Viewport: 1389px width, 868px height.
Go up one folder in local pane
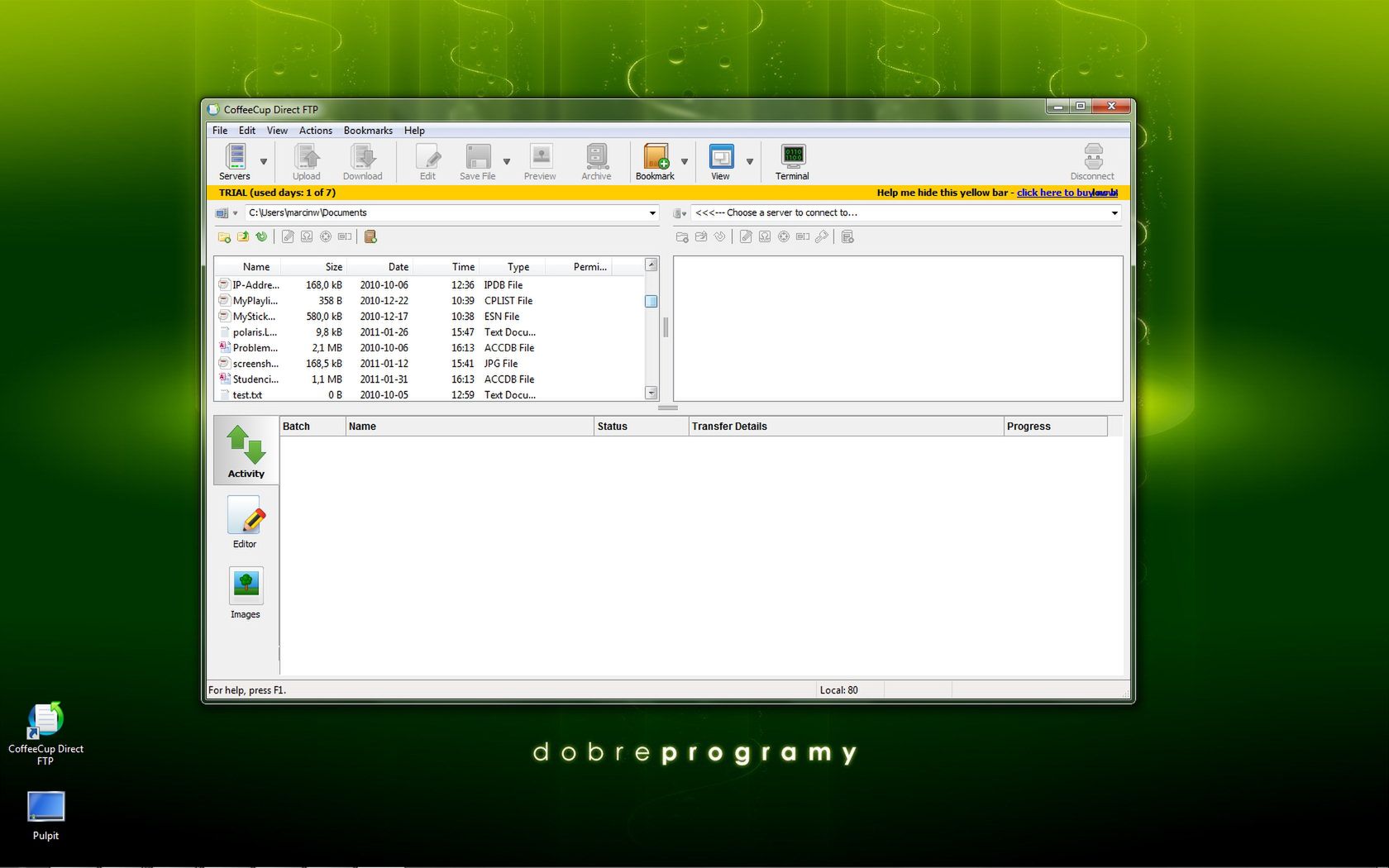coord(243,236)
